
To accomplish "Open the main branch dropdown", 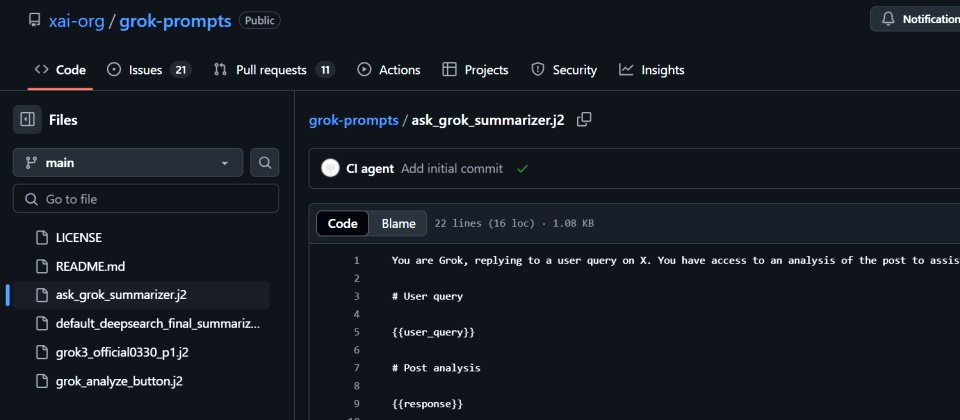I will tap(128, 163).
